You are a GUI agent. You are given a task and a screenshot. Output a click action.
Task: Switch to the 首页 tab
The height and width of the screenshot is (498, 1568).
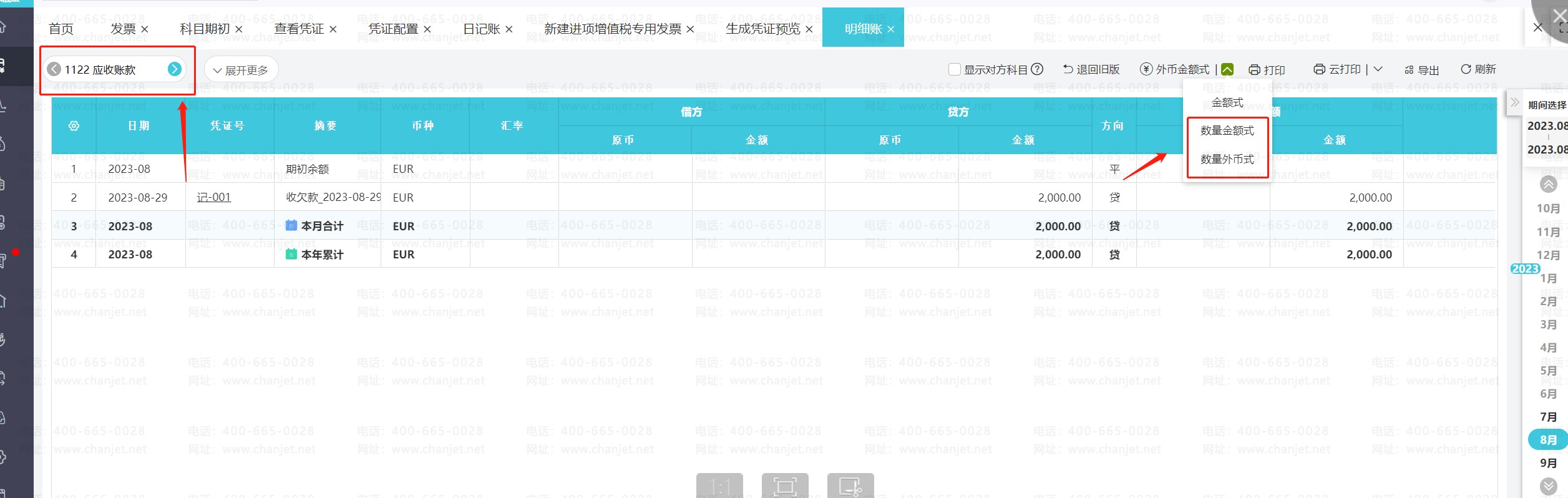tap(61, 29)
